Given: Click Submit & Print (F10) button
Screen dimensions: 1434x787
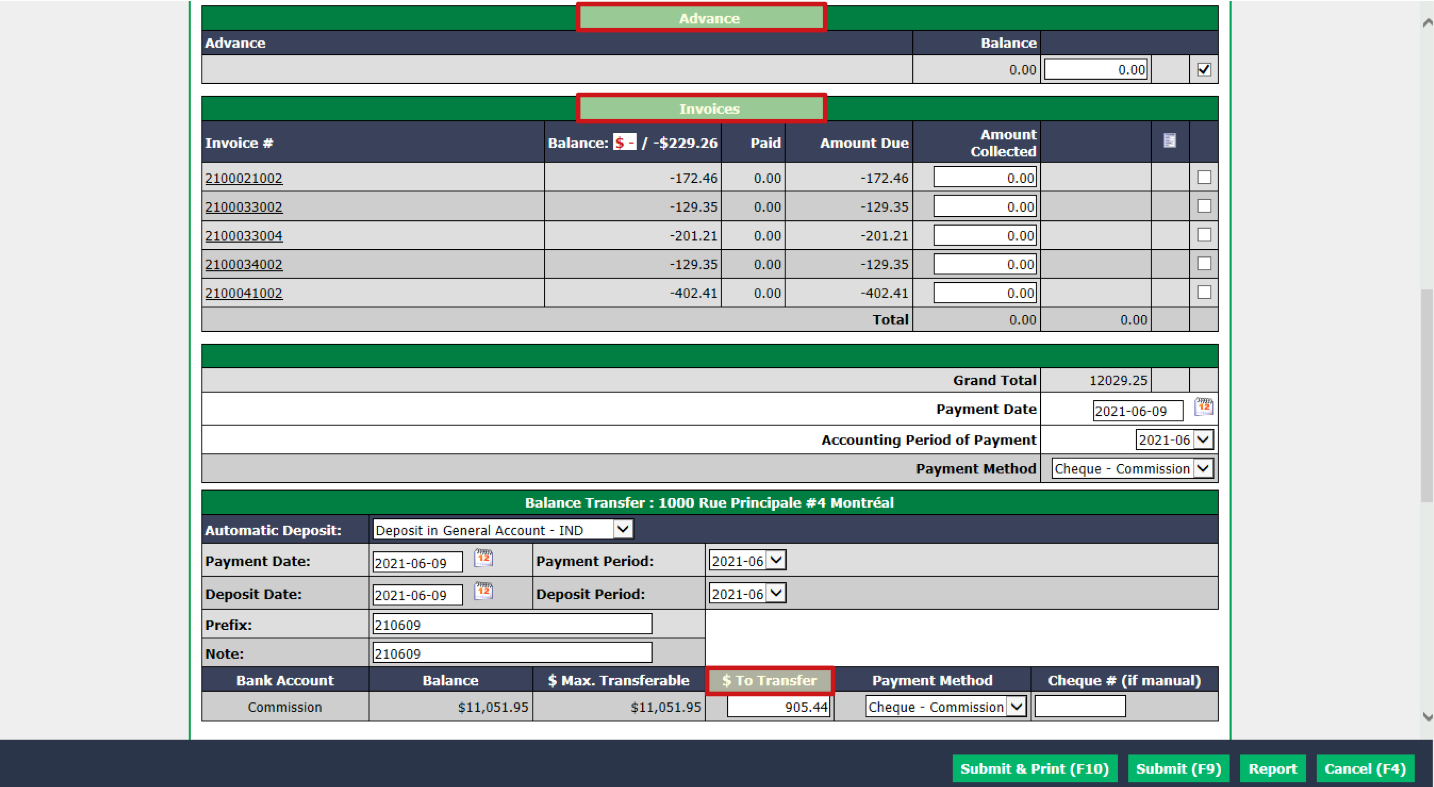Looking at the screenshot, I should 1035,768.
